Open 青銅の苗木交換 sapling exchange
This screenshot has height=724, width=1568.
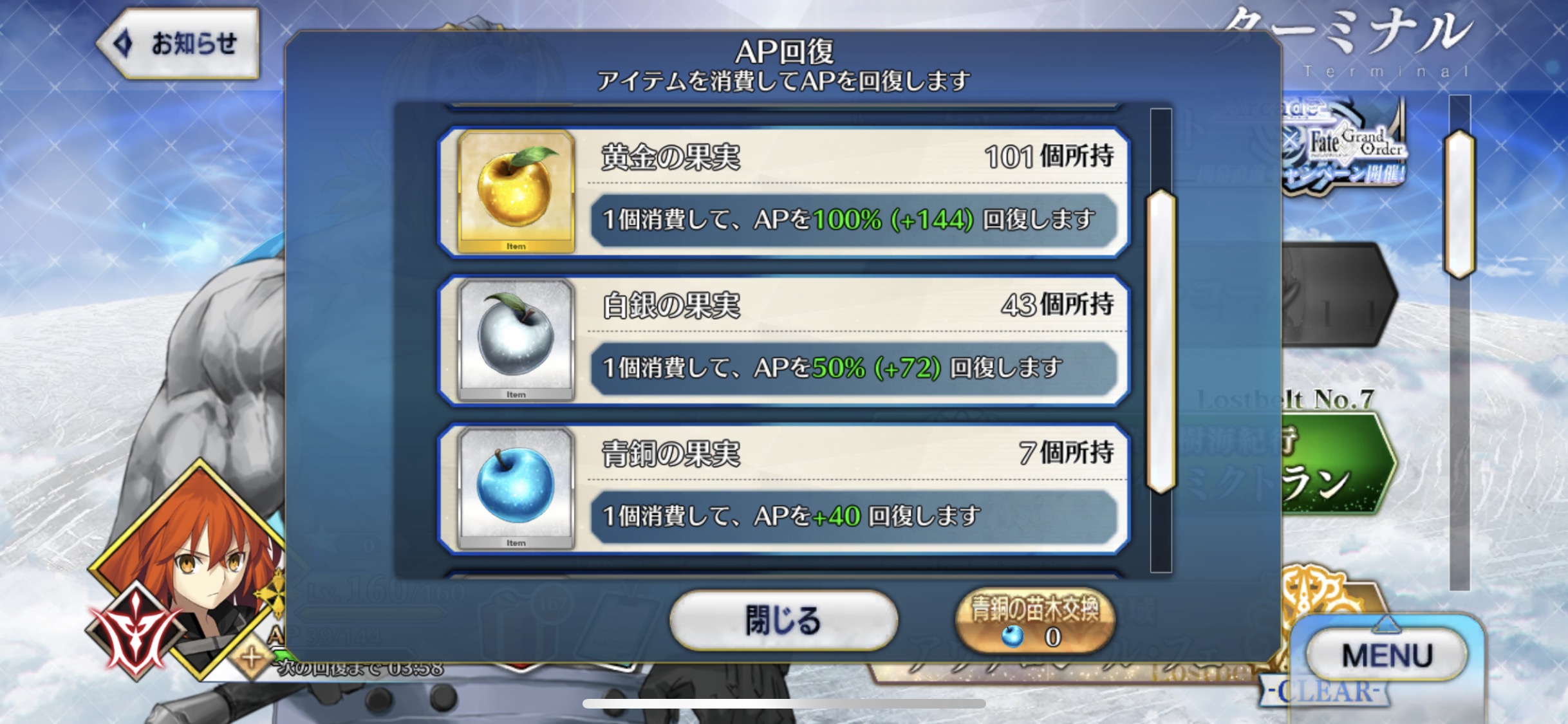point(1035,621)
